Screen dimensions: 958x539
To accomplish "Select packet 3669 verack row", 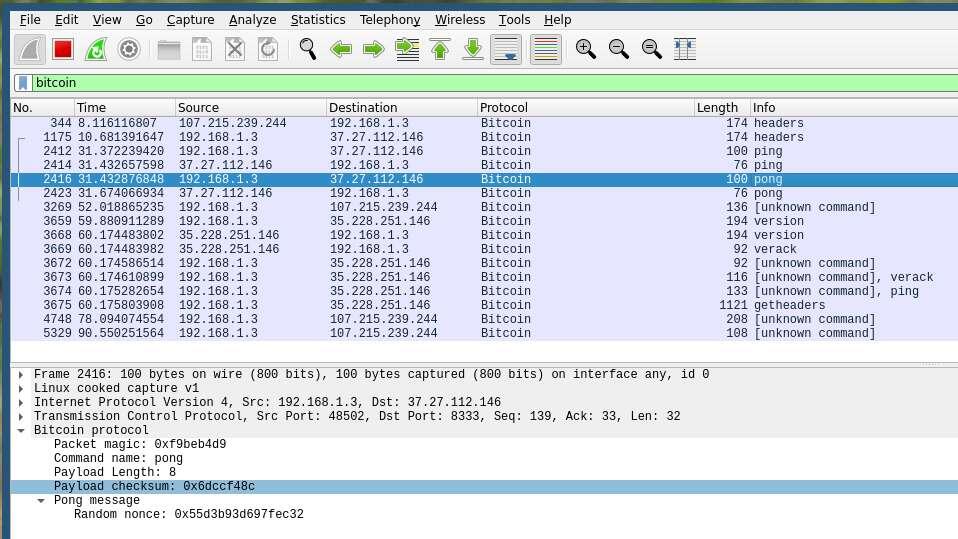I will pos(484,249).
